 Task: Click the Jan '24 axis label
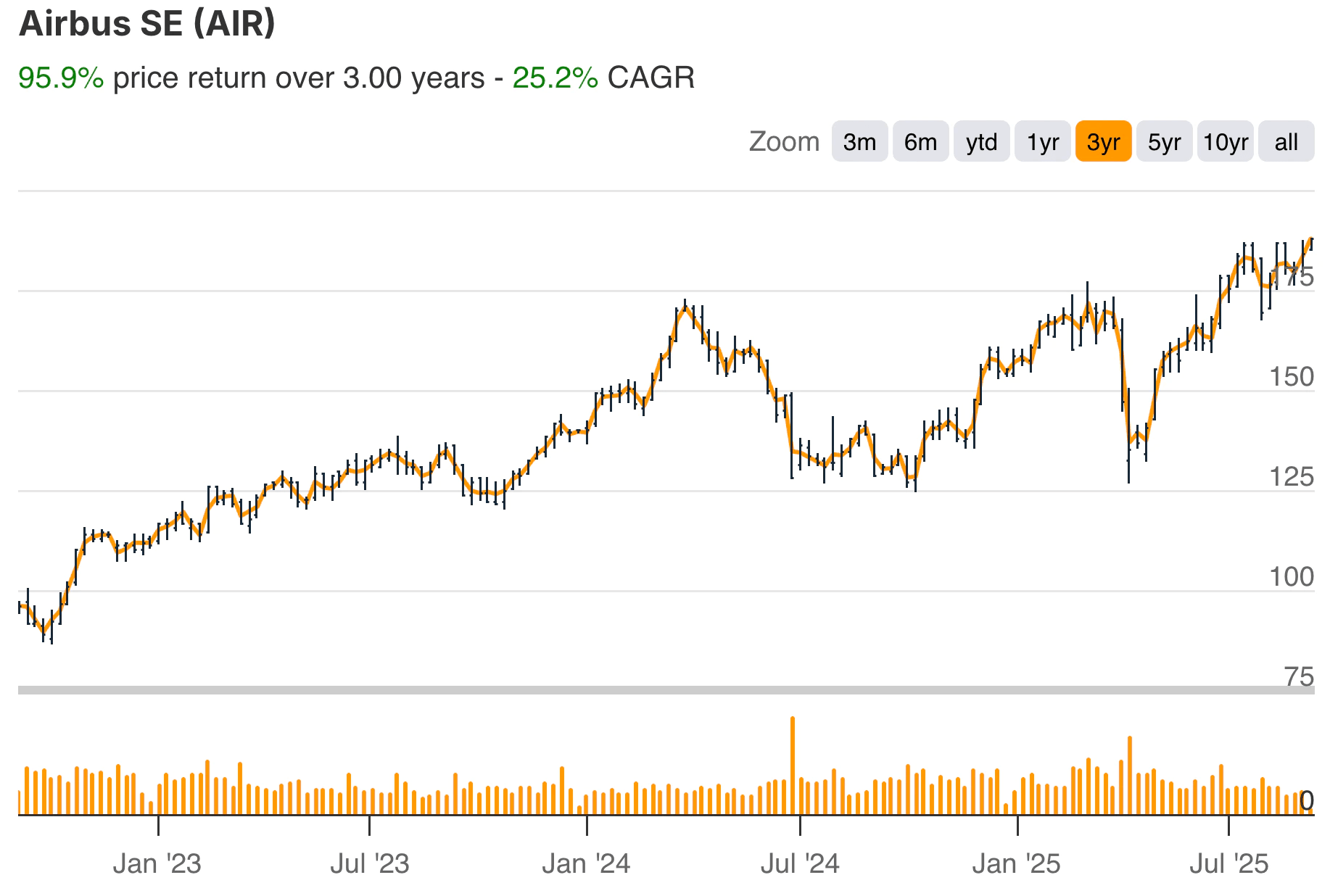coord(586,864)
